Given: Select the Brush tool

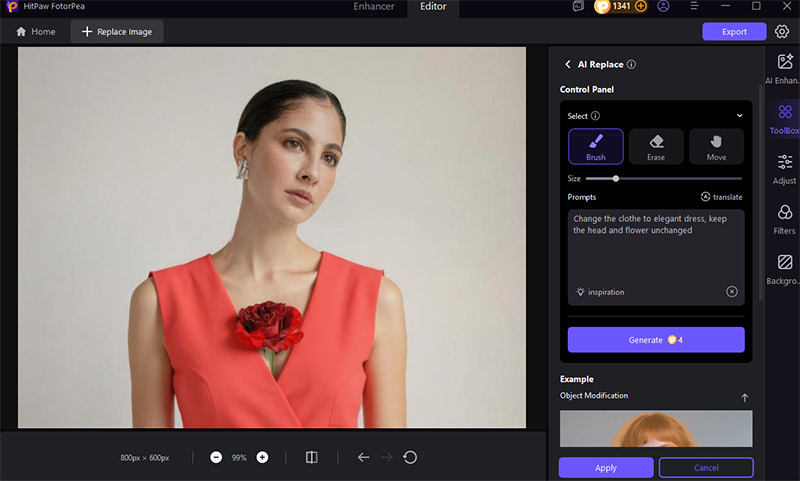Looking at the screenshot, I should tap(596, 146).
